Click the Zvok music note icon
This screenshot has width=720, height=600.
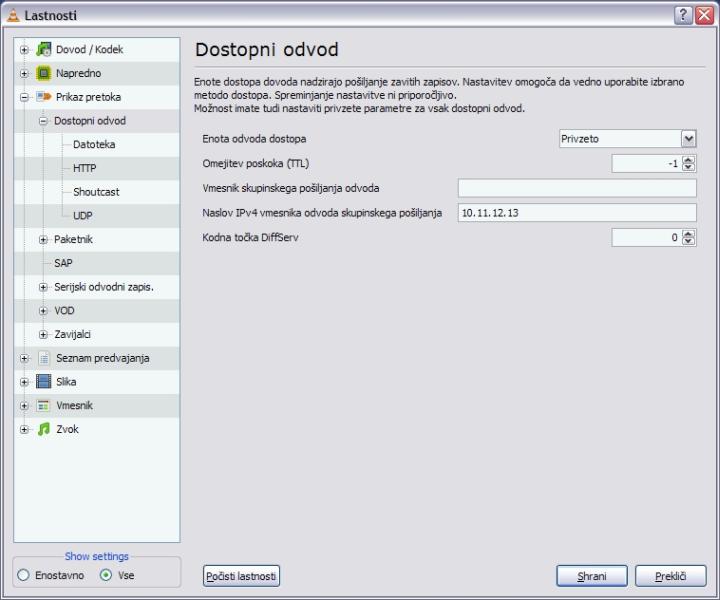(43, 430)
